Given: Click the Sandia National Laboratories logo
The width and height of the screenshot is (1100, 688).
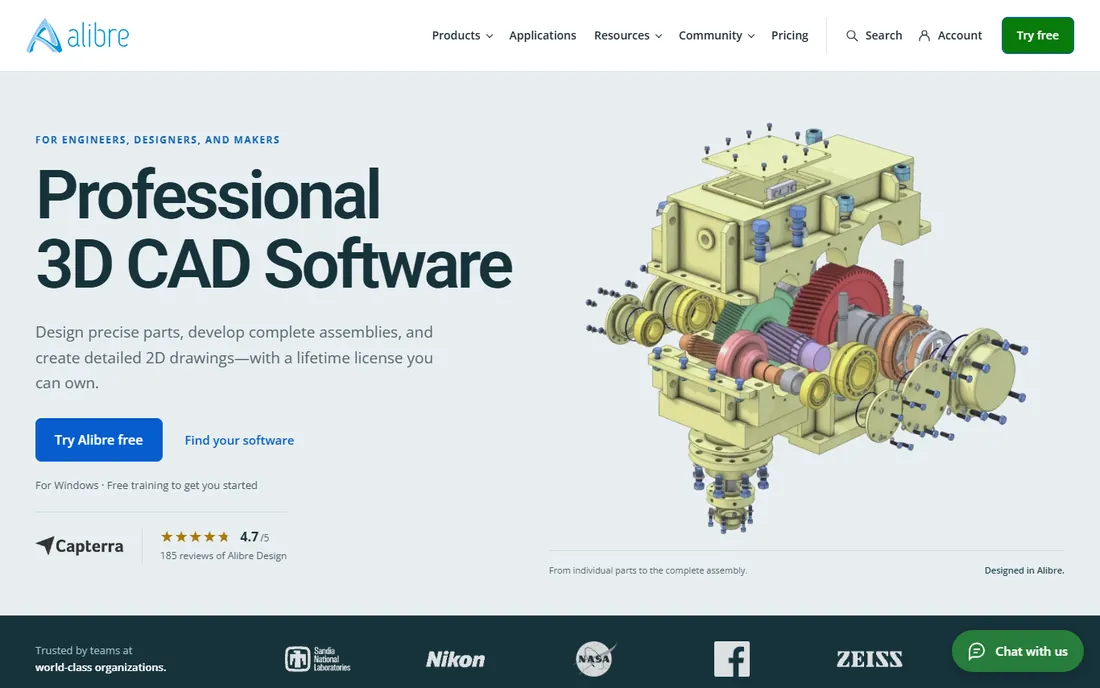Looking at the screenshot, I should tap(317, 659).
